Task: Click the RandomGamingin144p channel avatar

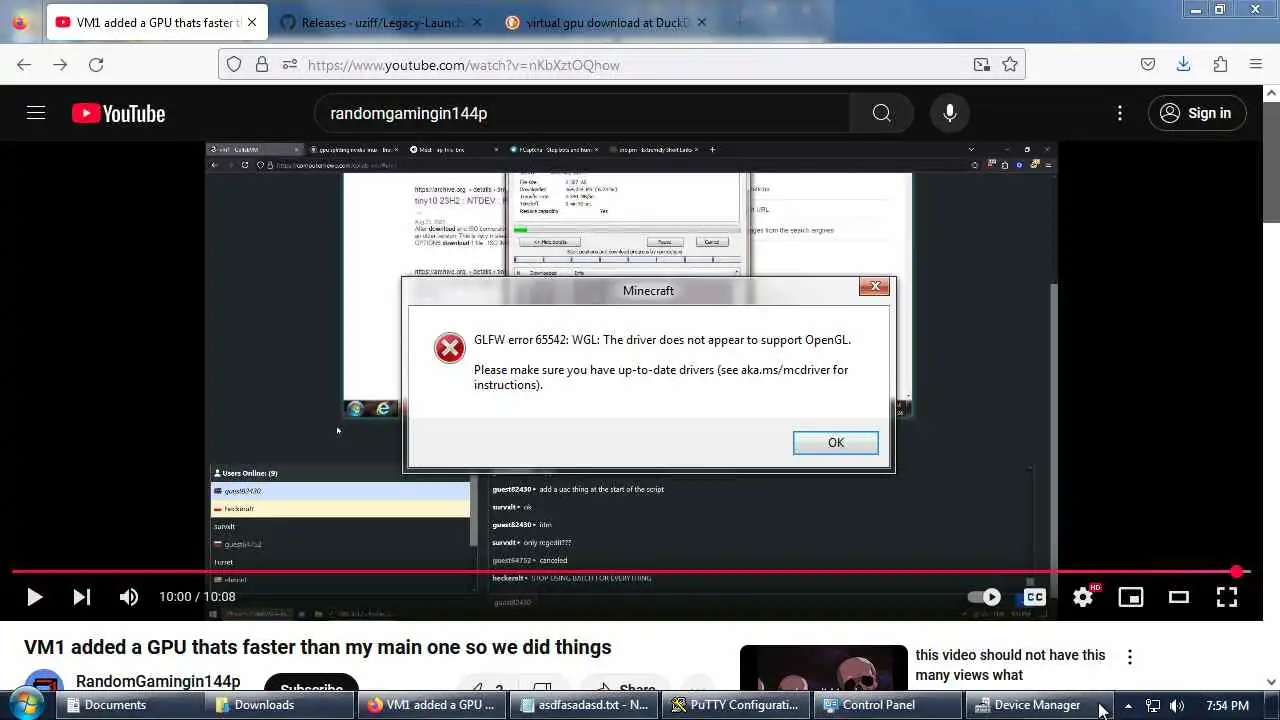Action: [x=44, y=681]
